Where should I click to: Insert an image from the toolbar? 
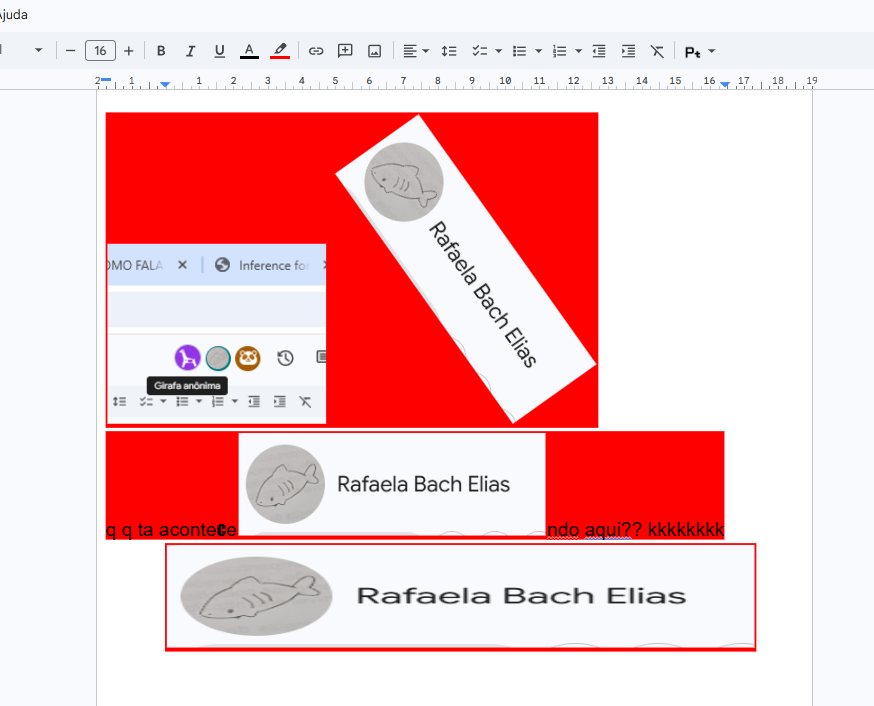click(x=375, y=51)
